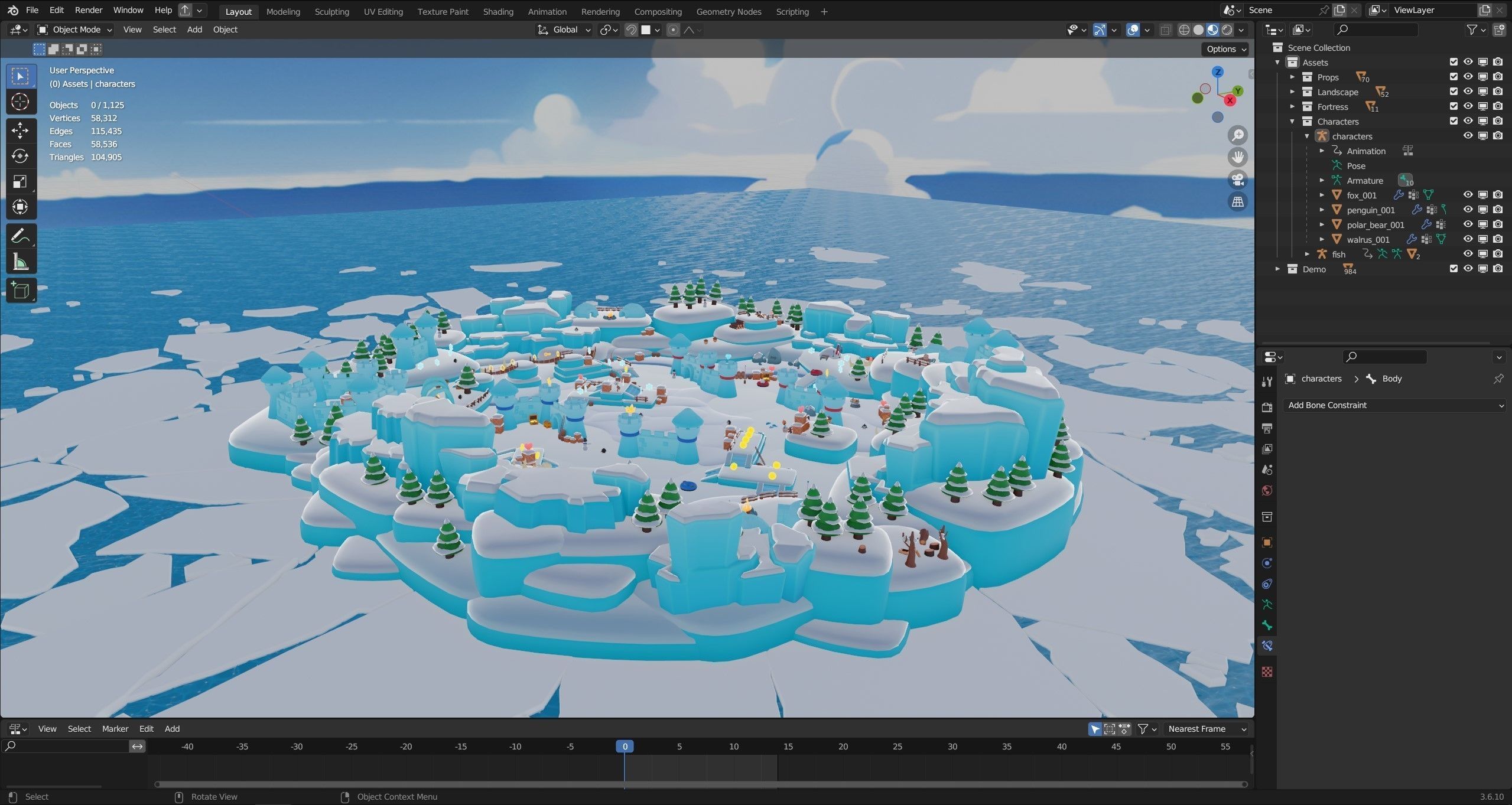Open the File menu
This screenshot has width=1512, height=805.
click(32, 10)
